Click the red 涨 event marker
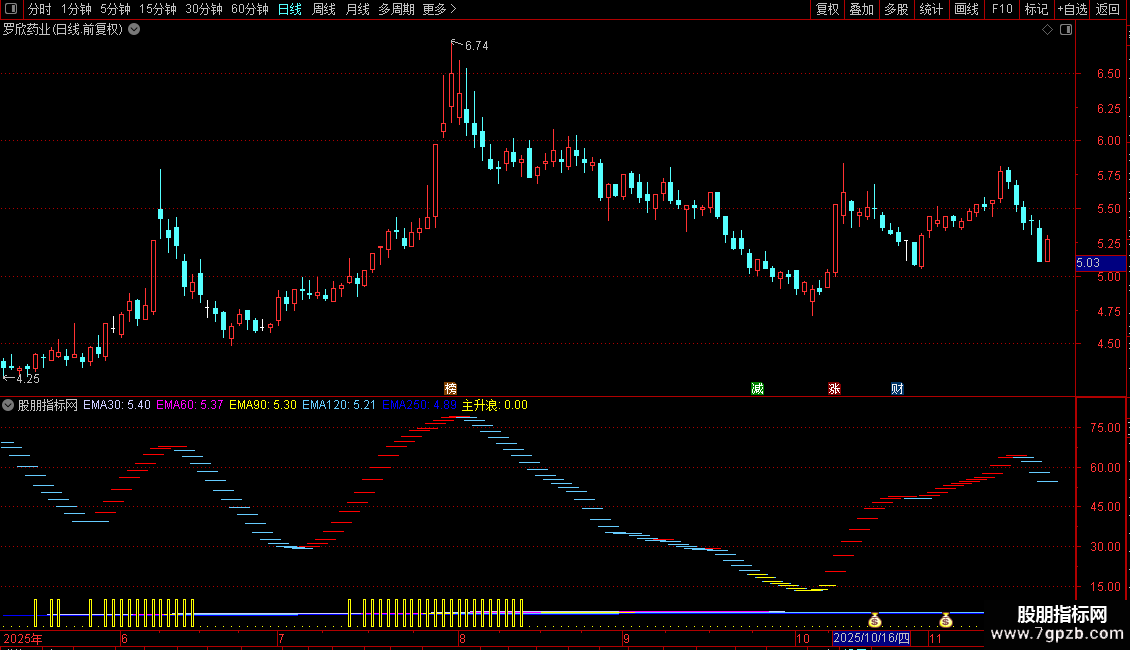This screenshot has height=650, width=1130. (835, 388)
